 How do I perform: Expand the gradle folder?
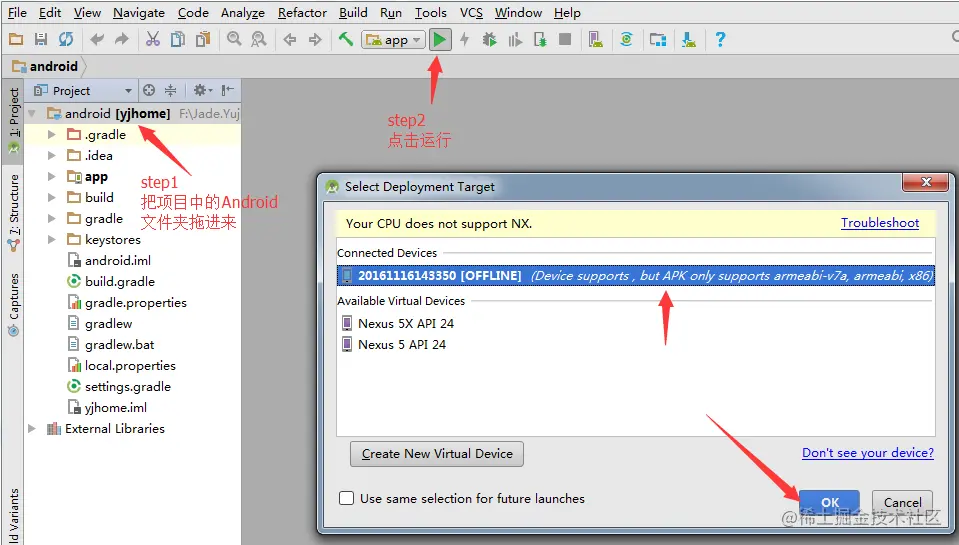pos(52,218)
